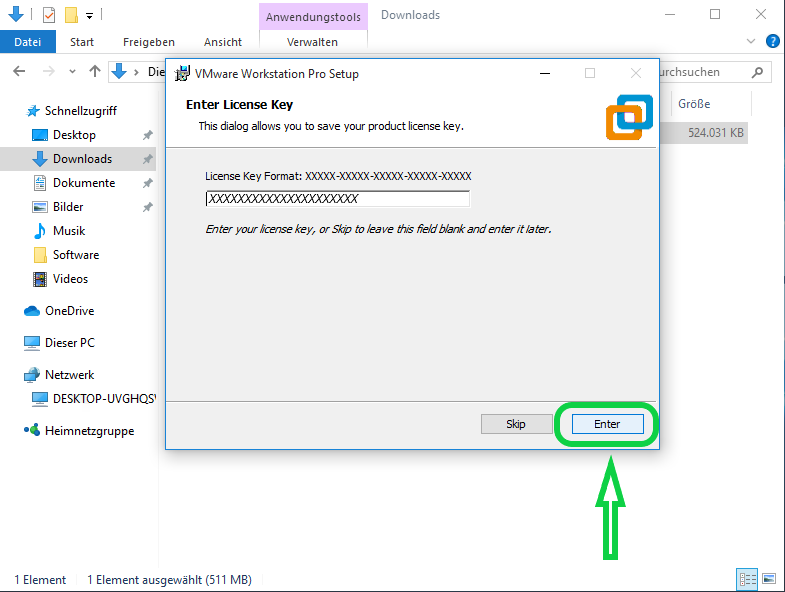Close the VMware Workstation Pro Setup dialog
Image resolution: width=785 pixels, height=592 pixels.
pos(636,74)
